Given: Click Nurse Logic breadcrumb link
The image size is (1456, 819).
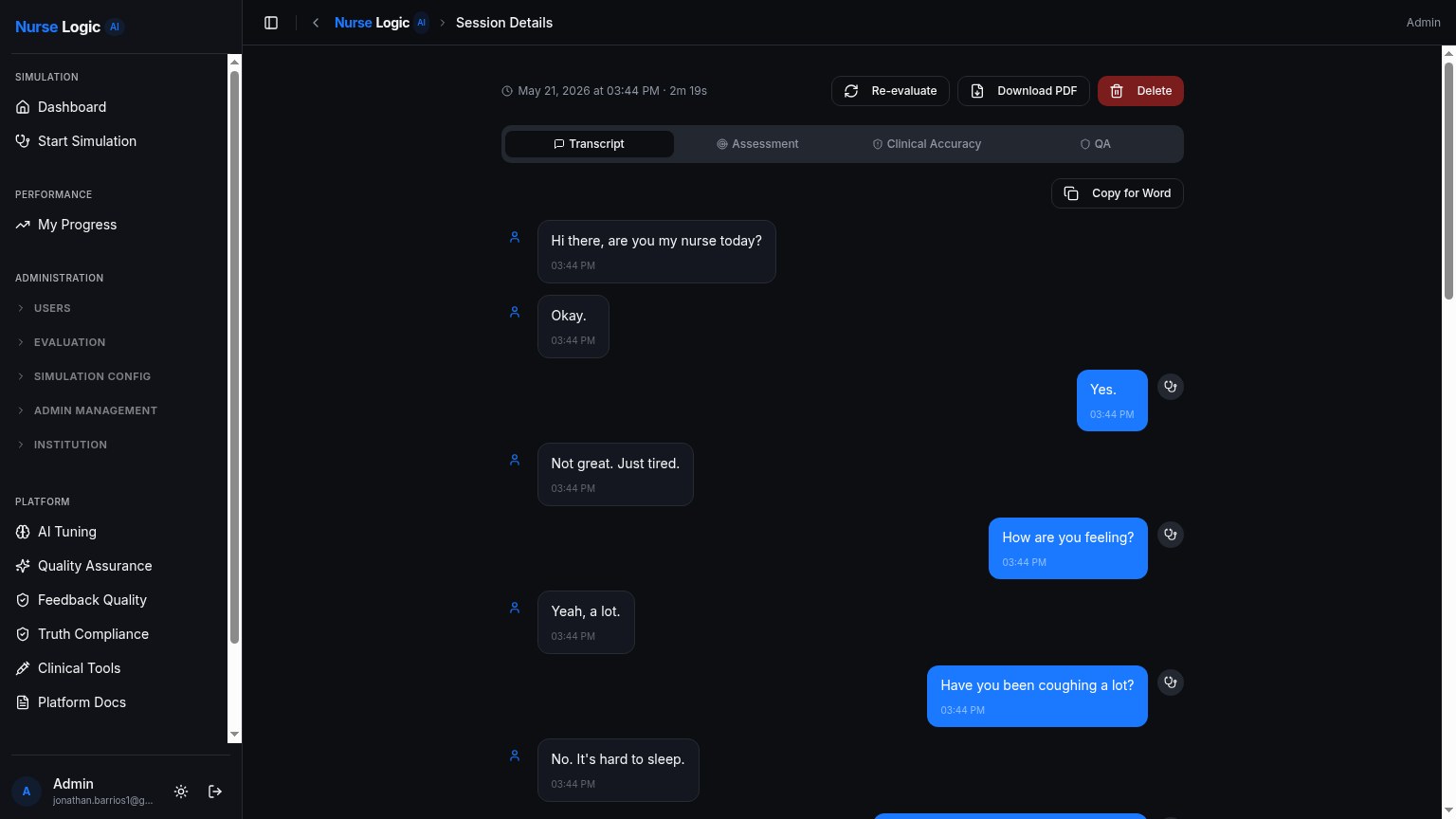Looking at the screenshot, I should tap(381, 23).
